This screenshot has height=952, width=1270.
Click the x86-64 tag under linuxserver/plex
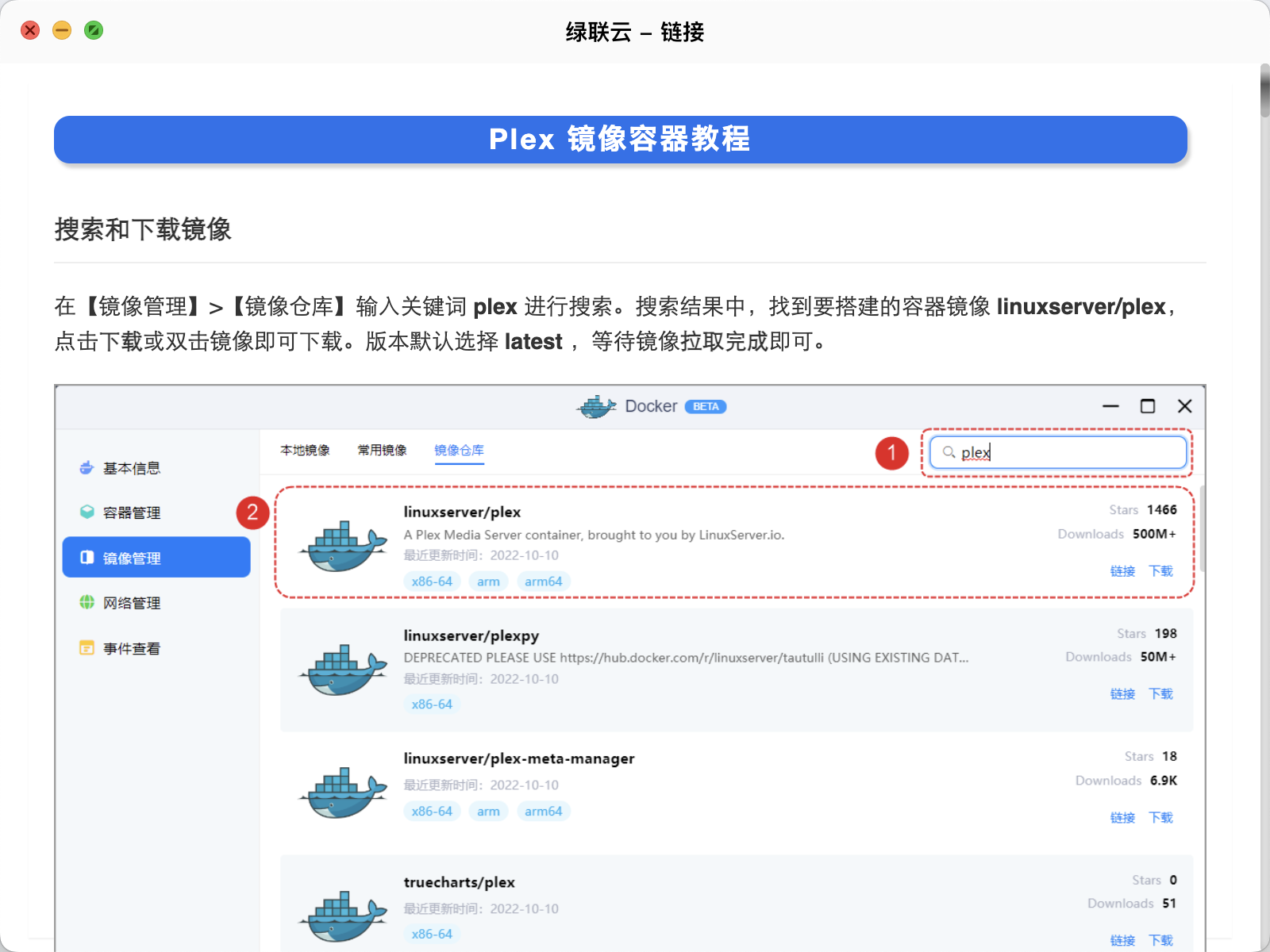pos(432,582)
